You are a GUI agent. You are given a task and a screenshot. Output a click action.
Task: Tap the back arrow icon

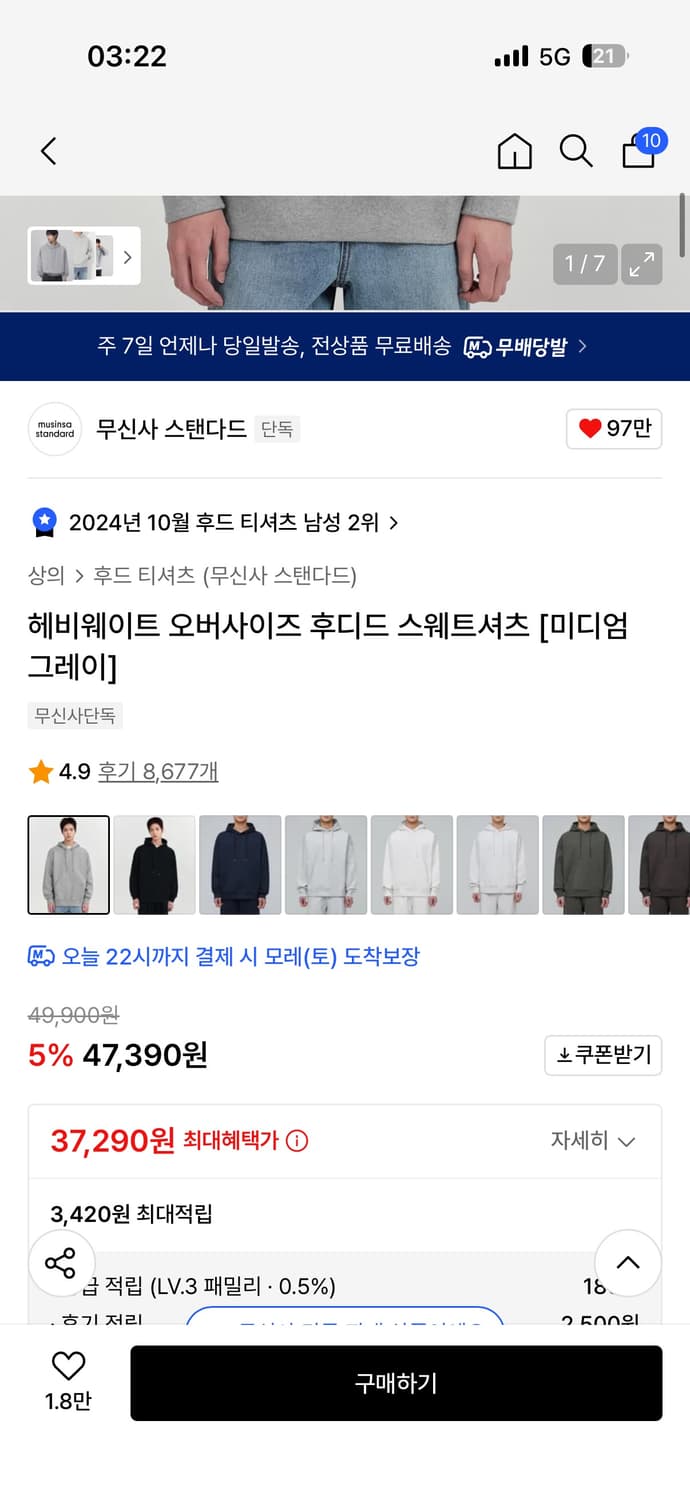coord(49,151)
